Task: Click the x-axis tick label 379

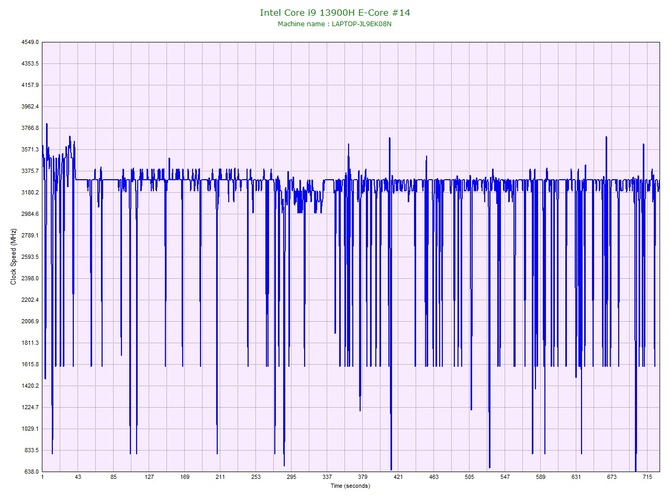Action: pyautogui.click(x=362, y=477)
